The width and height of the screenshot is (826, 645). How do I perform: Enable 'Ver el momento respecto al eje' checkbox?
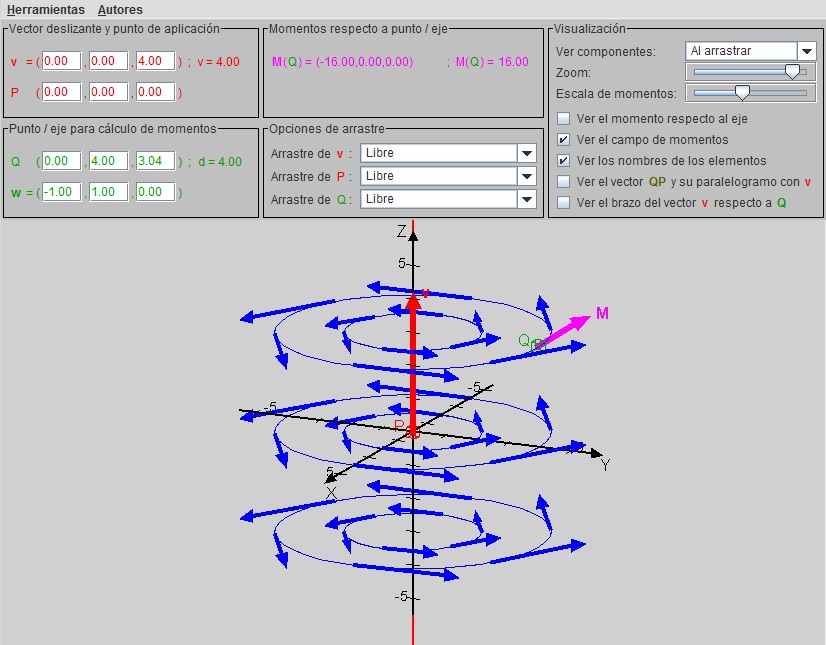coord(564,119)
